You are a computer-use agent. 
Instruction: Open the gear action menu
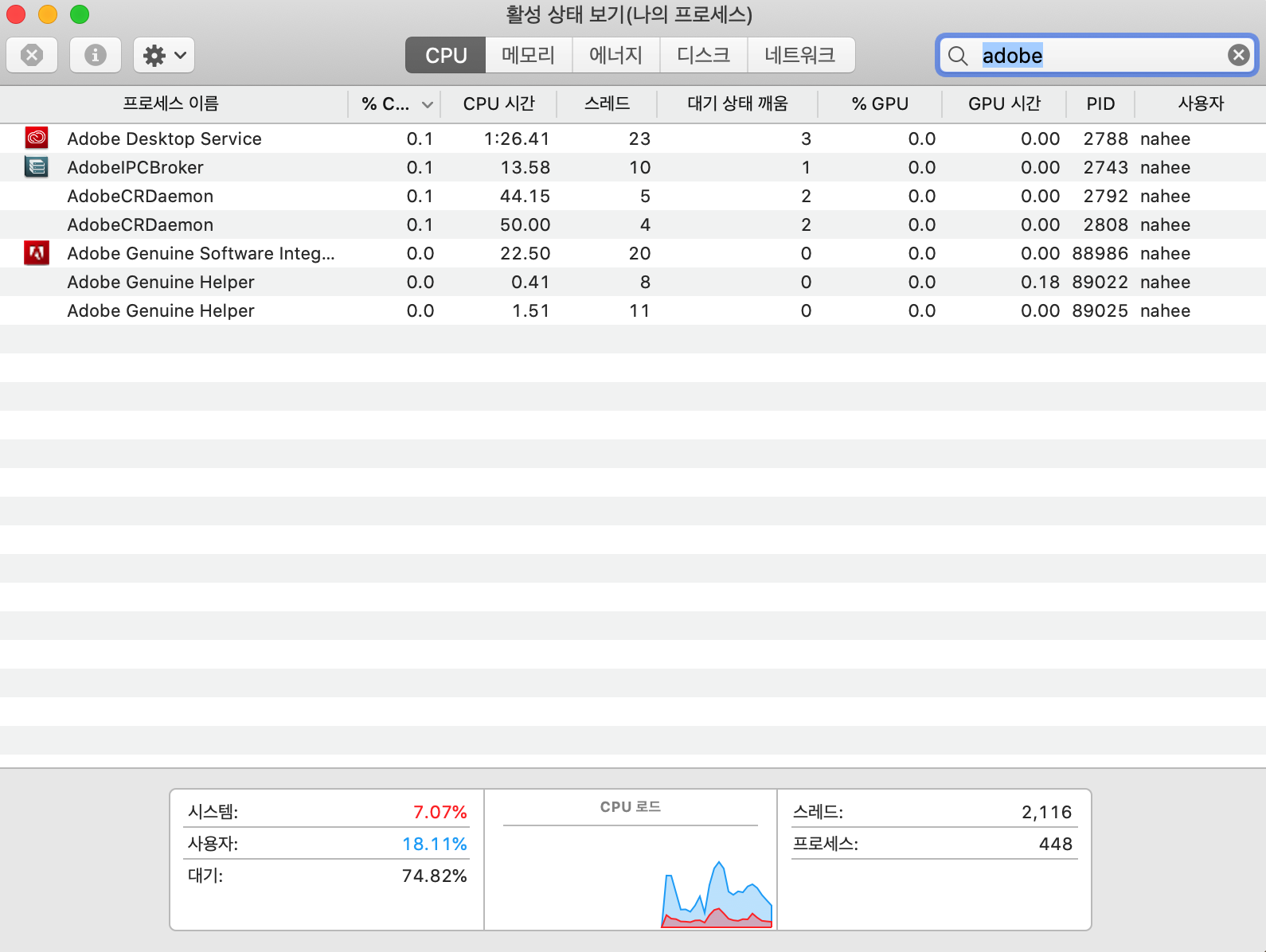(164, 55)
